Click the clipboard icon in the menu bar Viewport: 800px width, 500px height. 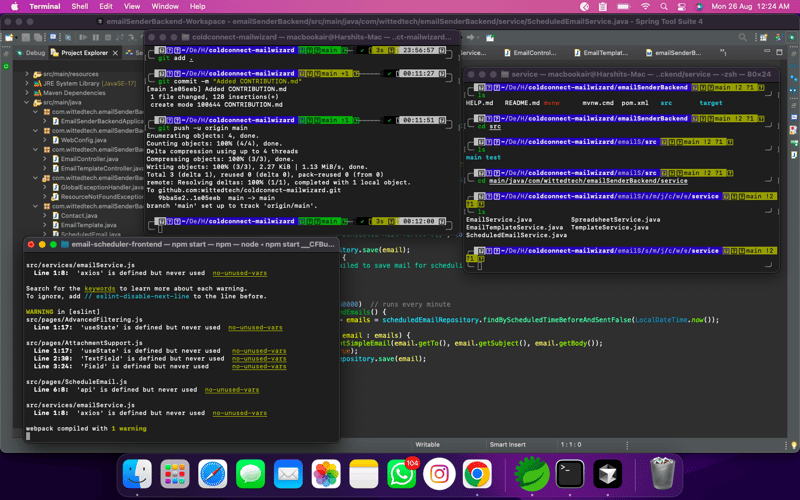click(x=603, y=7)
